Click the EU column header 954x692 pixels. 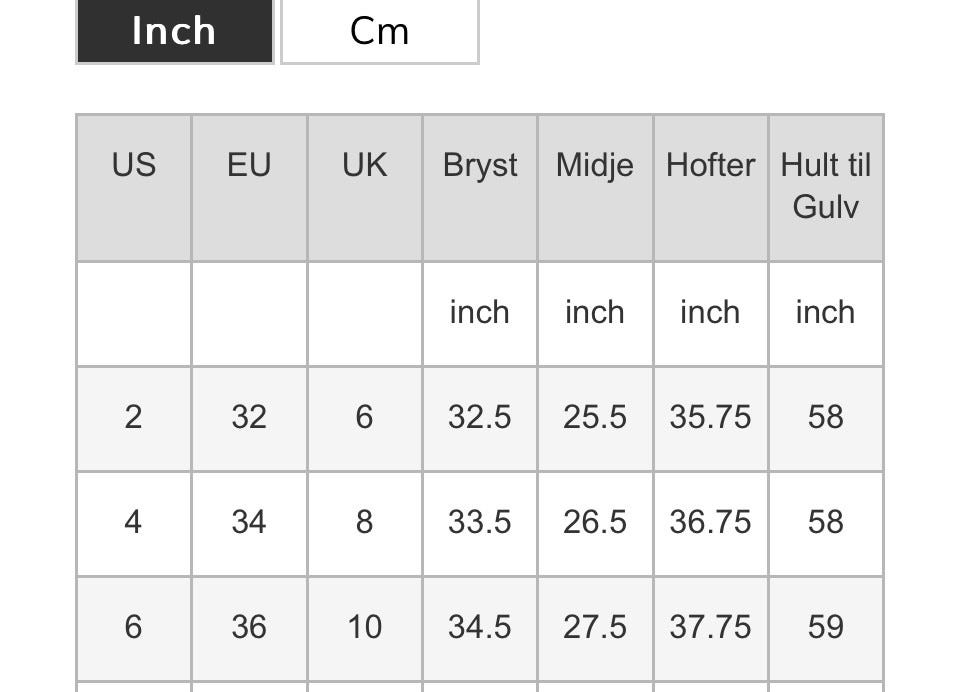249,165
